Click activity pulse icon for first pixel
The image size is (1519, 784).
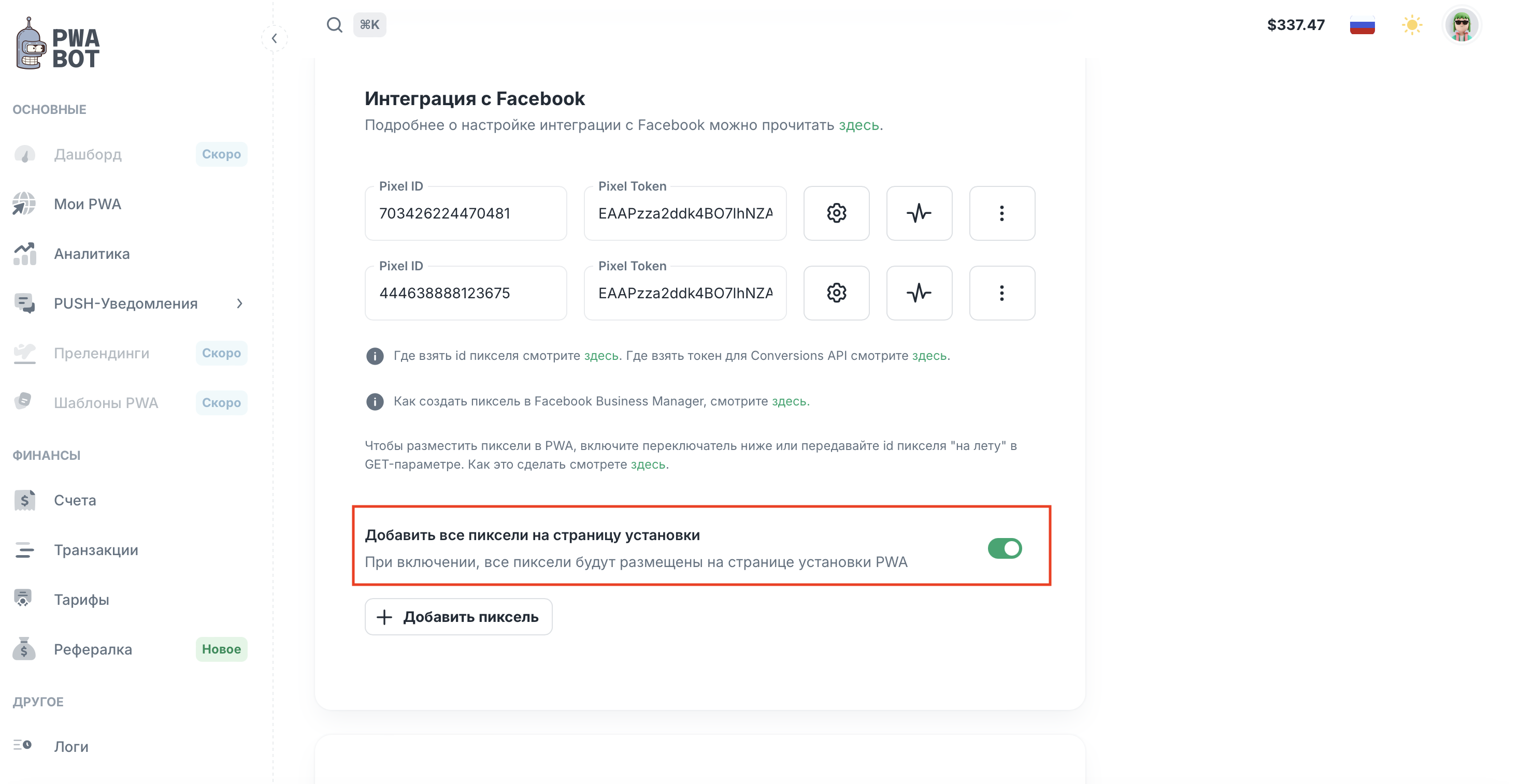tap(919, 213)
